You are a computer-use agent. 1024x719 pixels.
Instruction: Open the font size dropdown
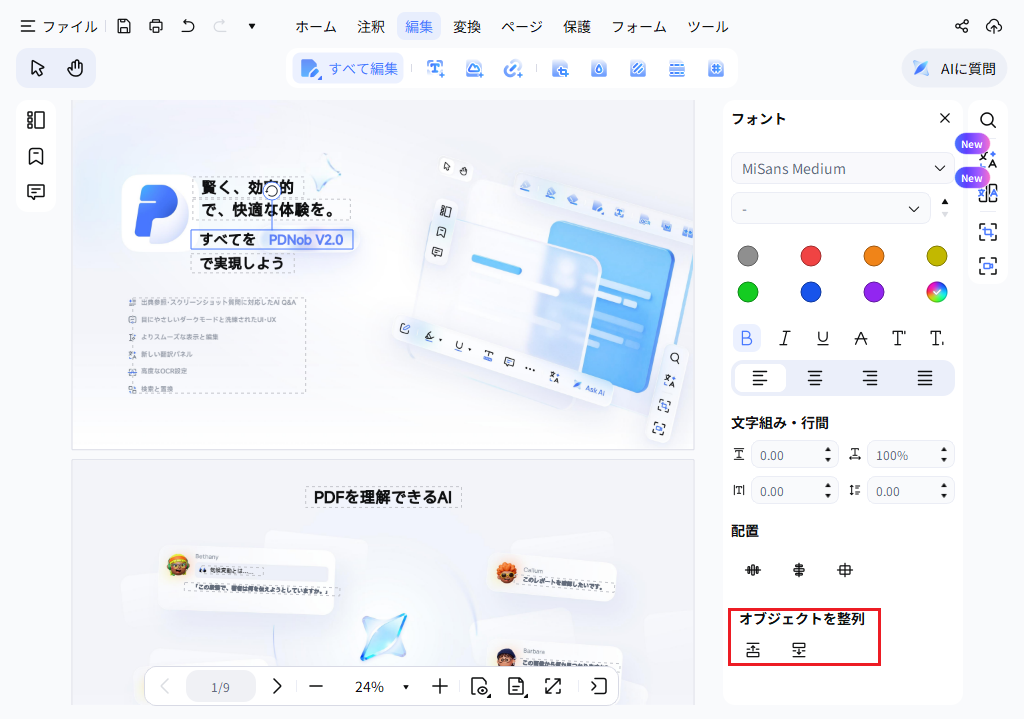pos(831,209)
